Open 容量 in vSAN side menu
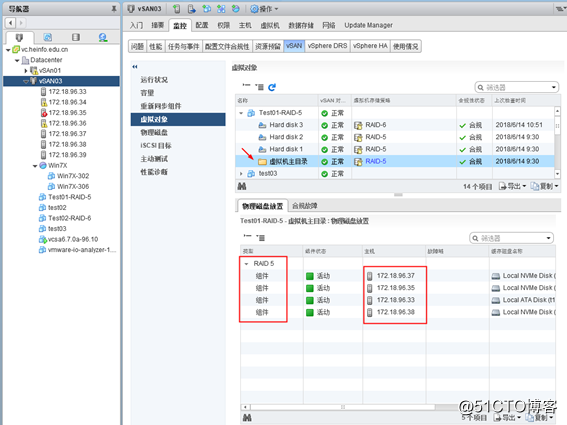This screenshot has width=567, height=425. pyautogui.click(x=147, y=93)
